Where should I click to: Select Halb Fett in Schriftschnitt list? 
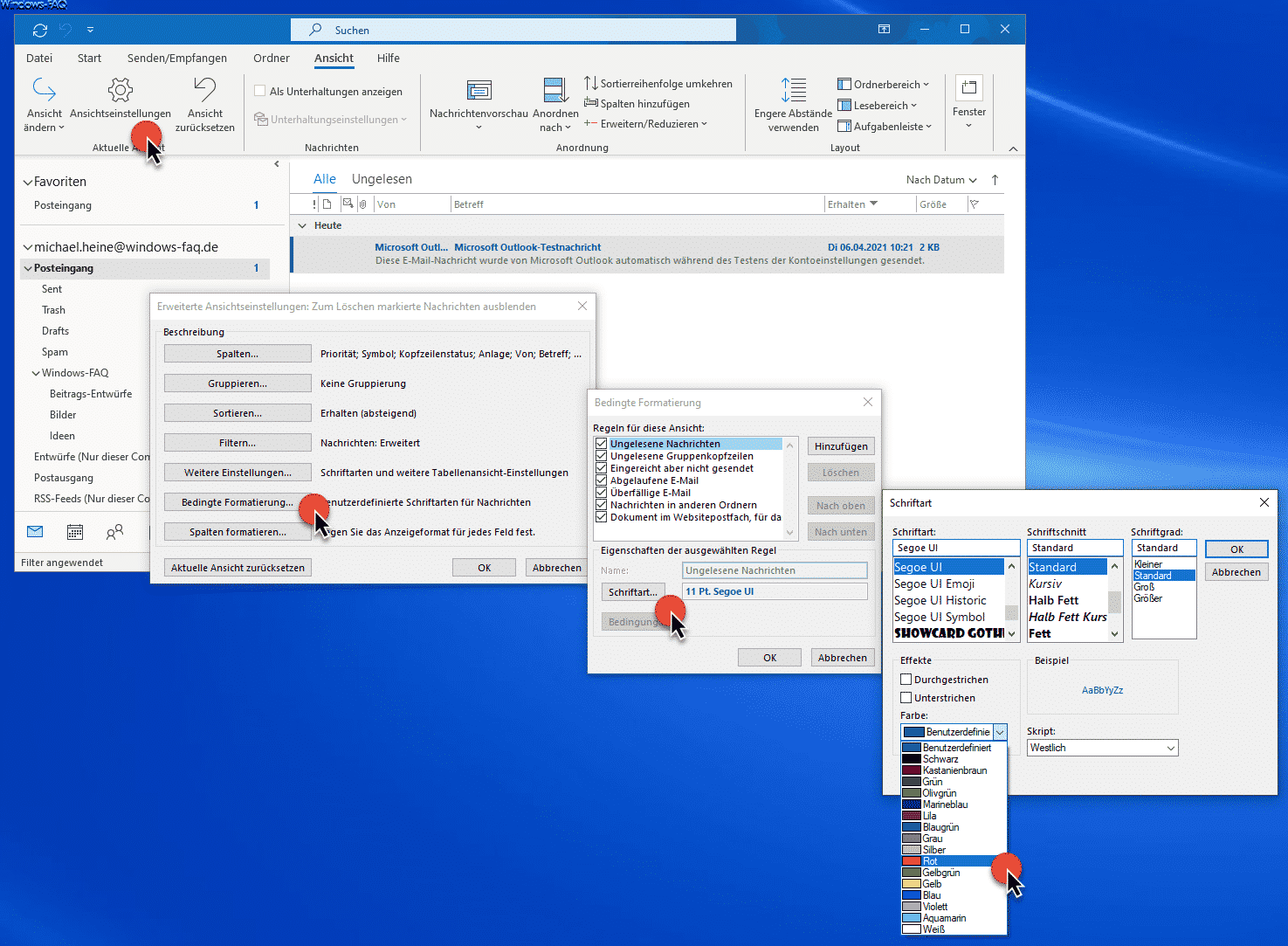pos(1067,600)
